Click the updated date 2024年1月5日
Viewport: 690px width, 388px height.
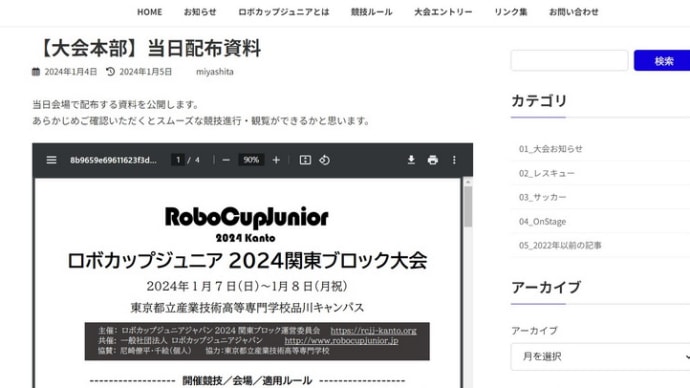point(146,72)
